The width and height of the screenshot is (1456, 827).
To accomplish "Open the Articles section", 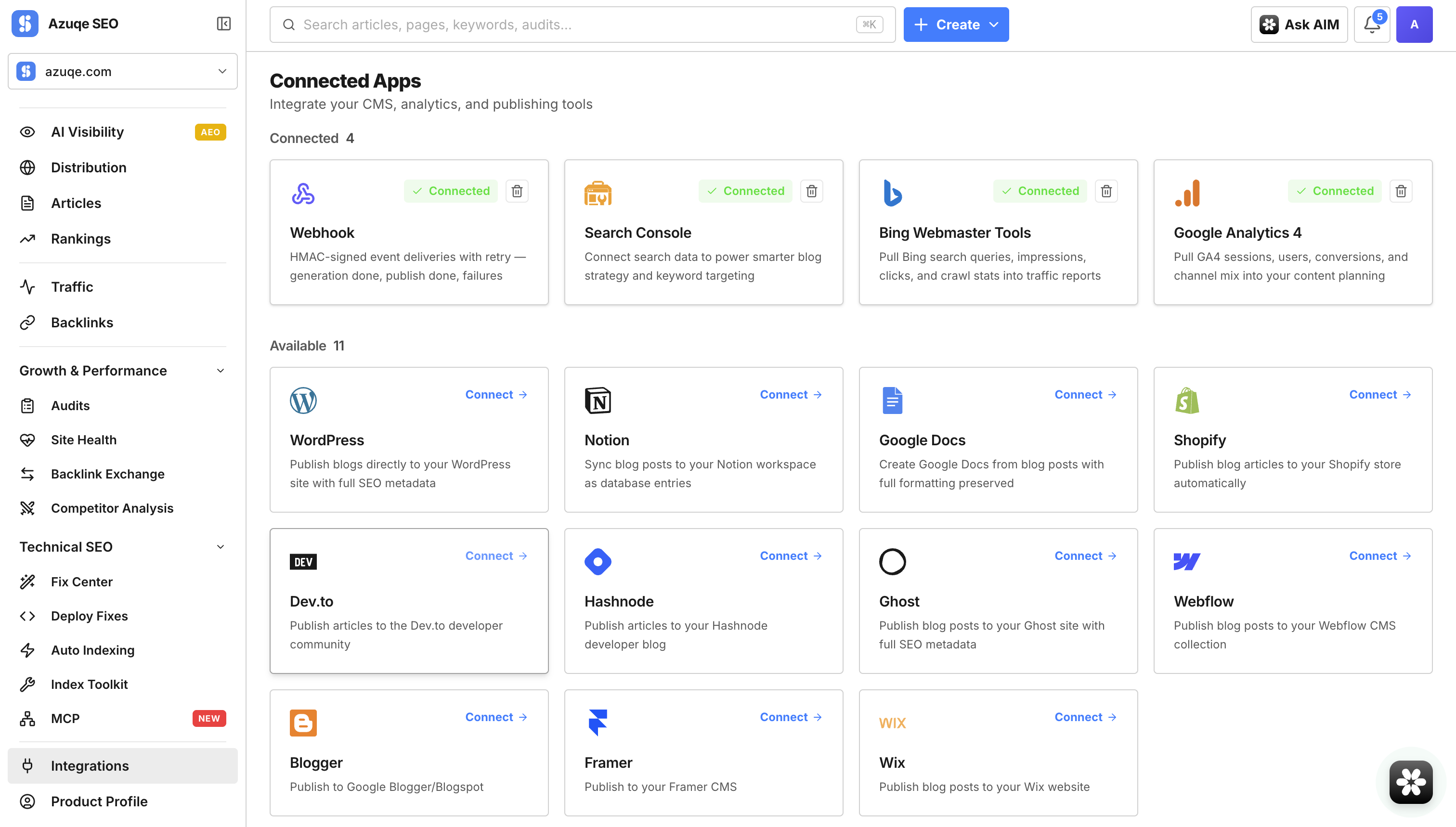I will coord(123,203).
